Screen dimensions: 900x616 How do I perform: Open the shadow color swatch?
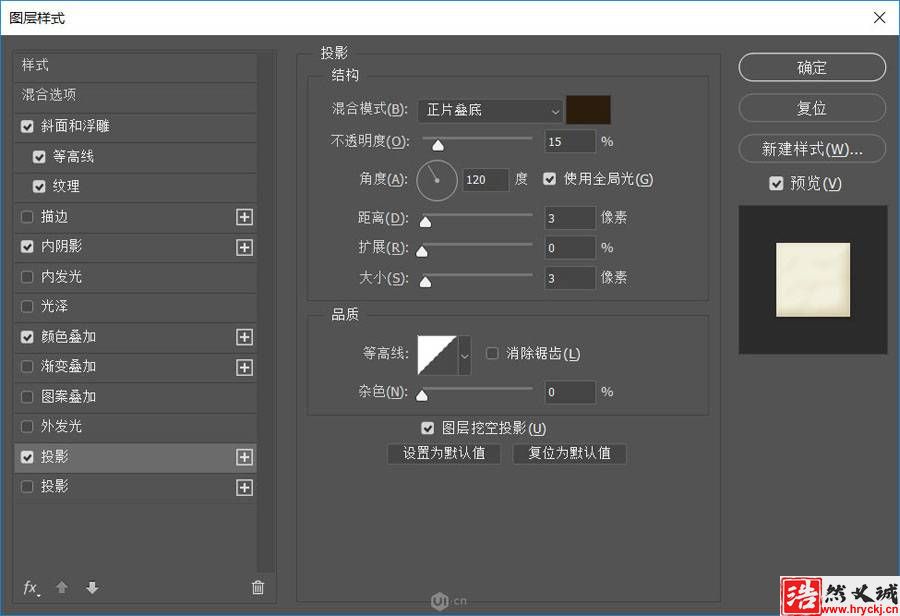588,110
